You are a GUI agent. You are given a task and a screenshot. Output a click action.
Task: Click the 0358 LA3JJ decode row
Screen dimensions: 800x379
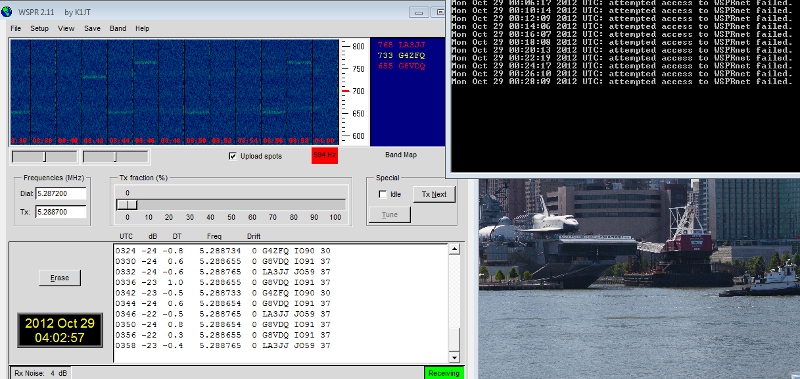click(x=223, y=346)
